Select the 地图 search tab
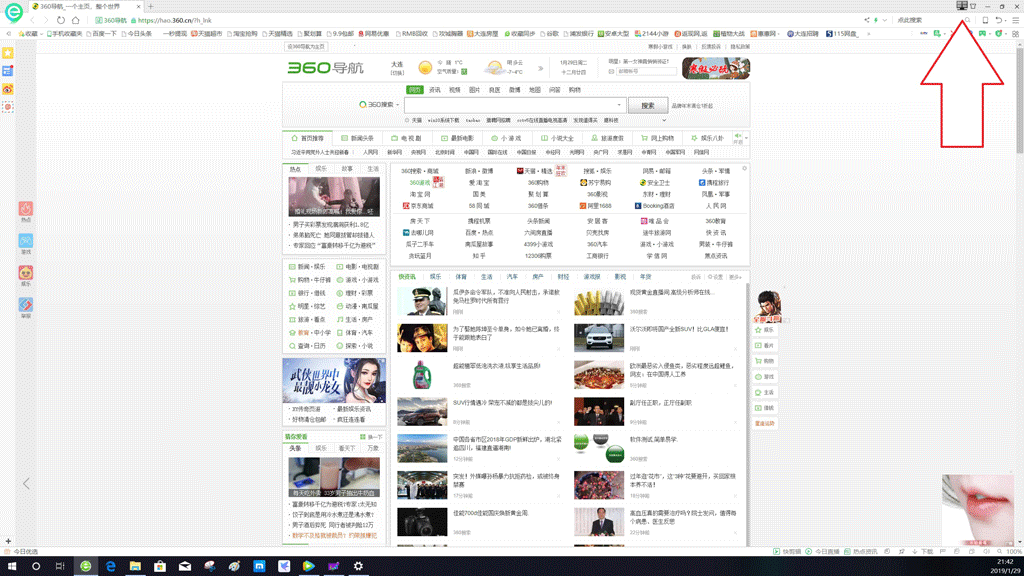Screen dimensions: 1024x576 (535, 89)
